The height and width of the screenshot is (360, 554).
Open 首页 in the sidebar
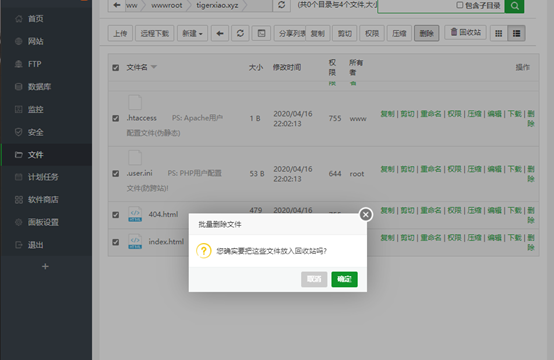(36, 19)
